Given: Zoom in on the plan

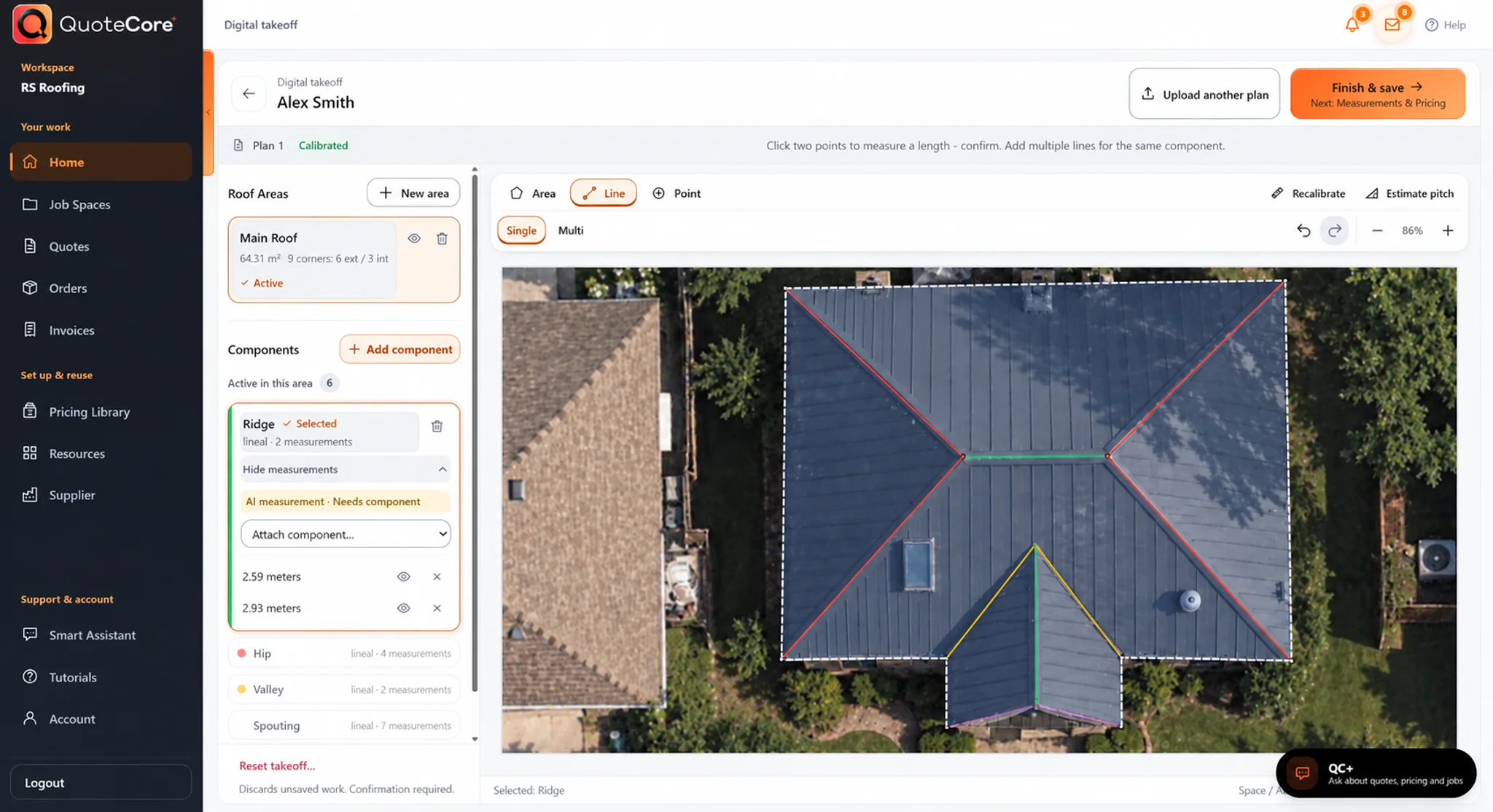Looking at the screenshot, I should pos(1448,230).
